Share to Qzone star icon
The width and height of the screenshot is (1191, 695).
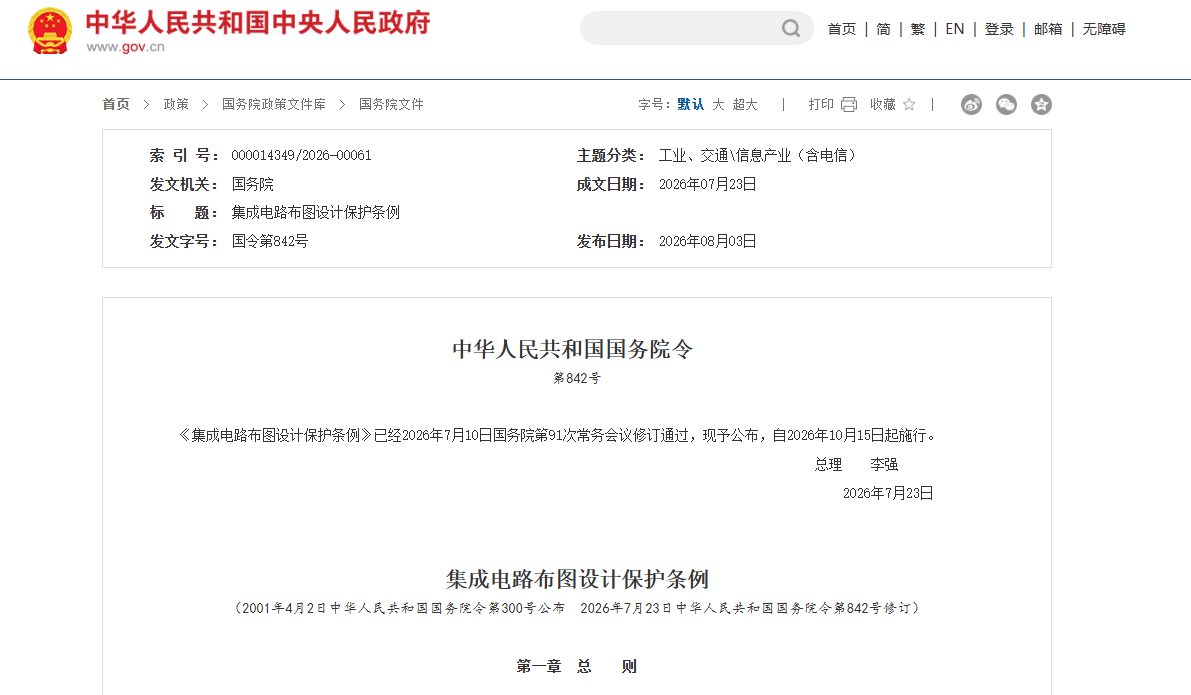pyautogui.click(x=1041, y=104)
